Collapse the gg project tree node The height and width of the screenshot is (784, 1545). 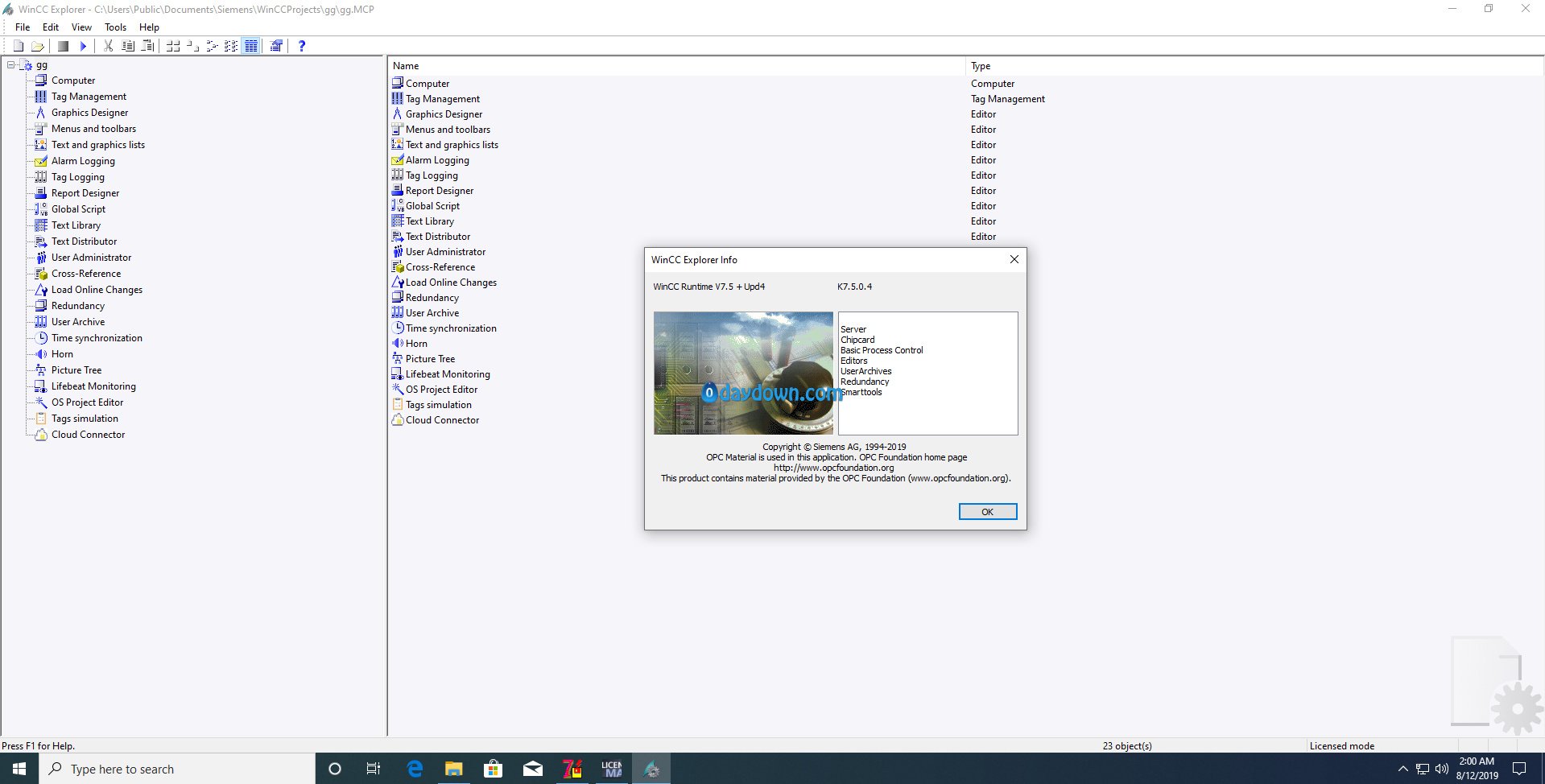click(x=10, y=64)
